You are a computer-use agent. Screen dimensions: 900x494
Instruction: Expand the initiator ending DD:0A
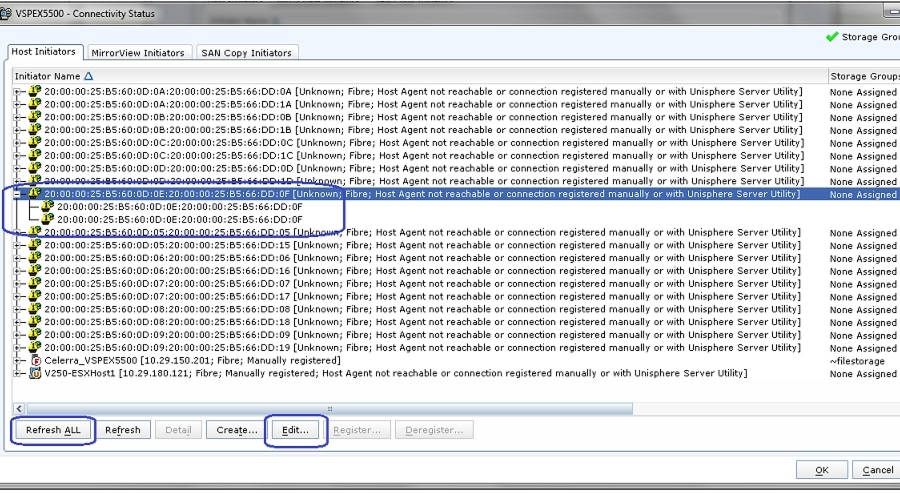point(18,92)
